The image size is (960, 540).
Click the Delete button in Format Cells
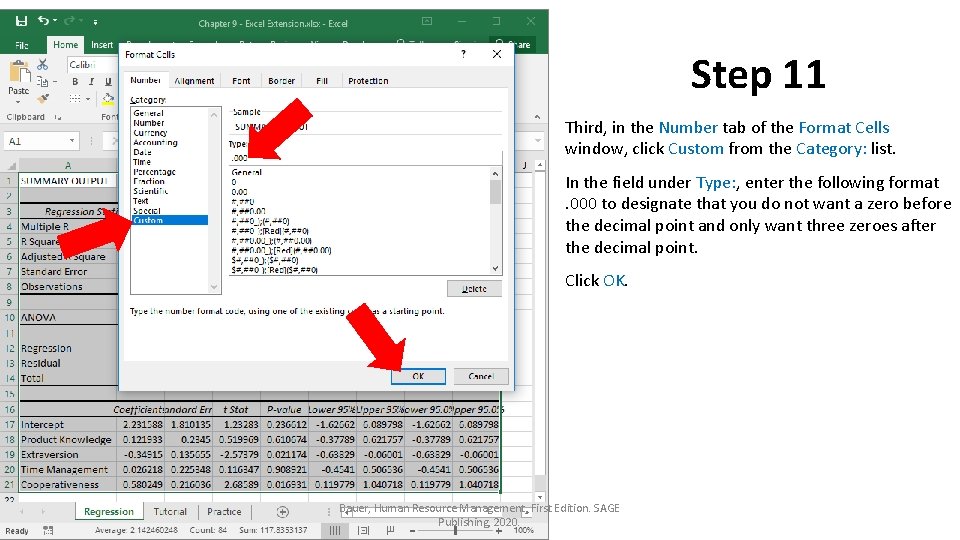click(474, 289)
